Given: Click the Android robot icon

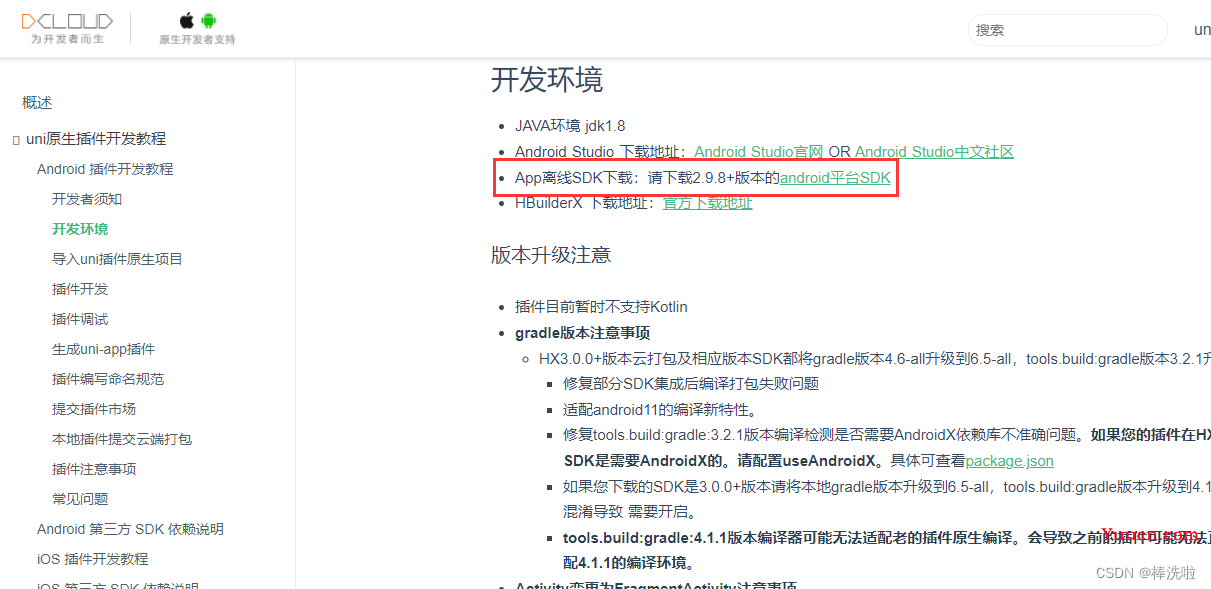Looking at the screenshot, I should (208, 20).
